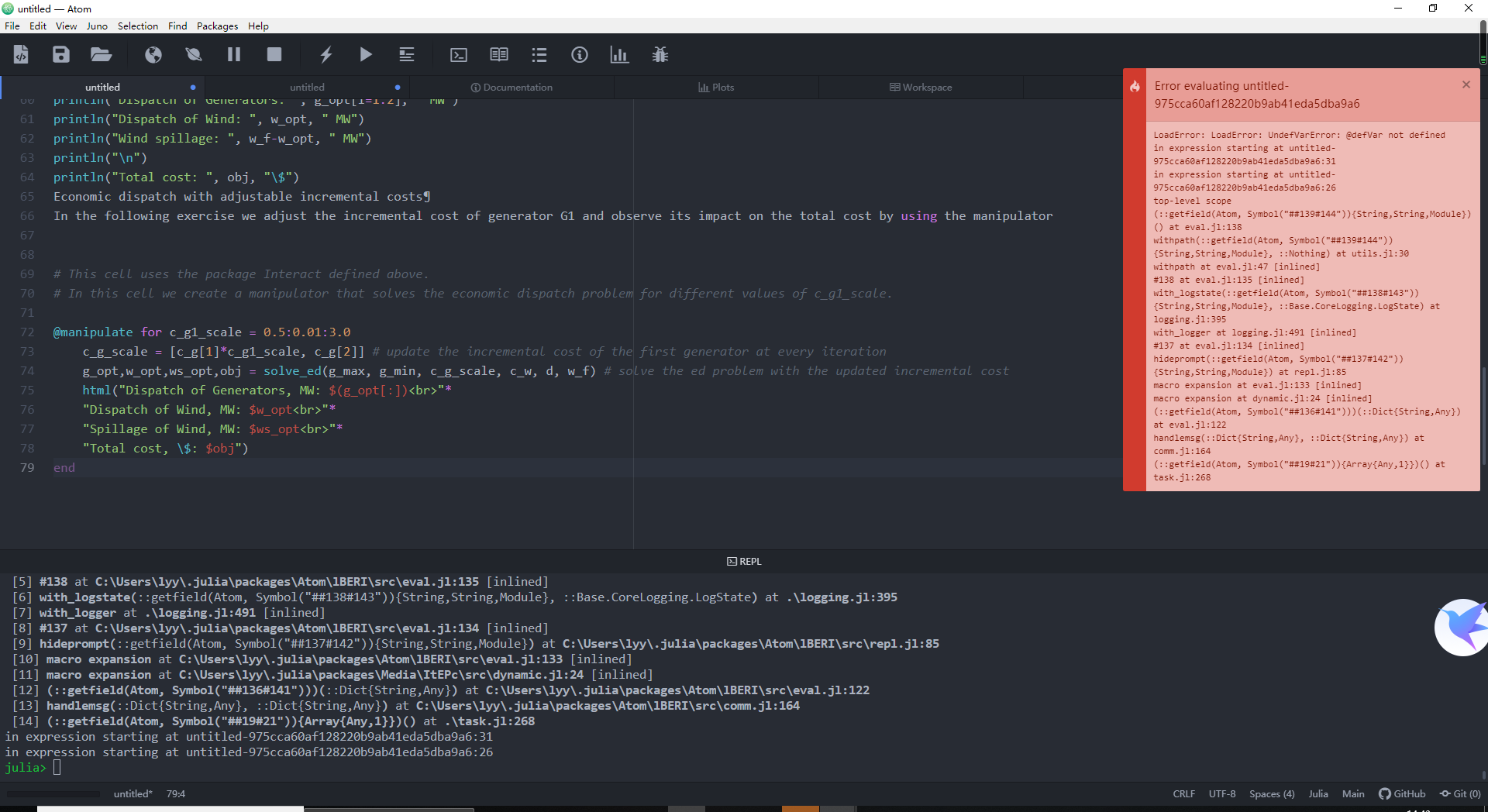This screenshot has width=1488, height=812.
Task: Click the Spaces (4) indentation setting
Action: (x=1272, y=793)
